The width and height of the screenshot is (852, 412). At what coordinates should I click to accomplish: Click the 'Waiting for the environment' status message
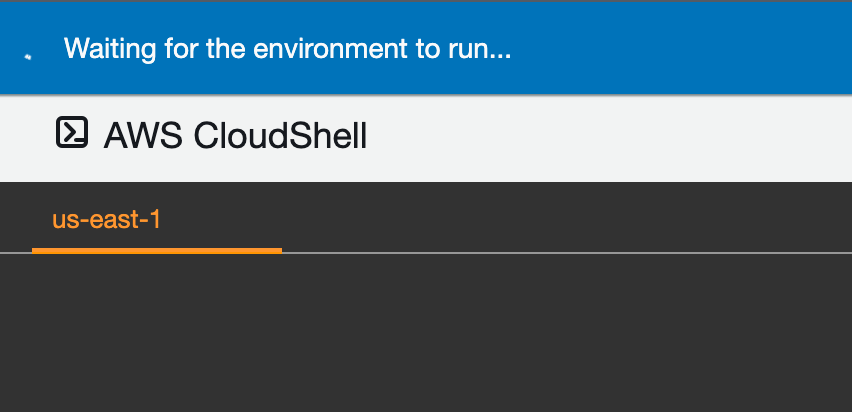(287, 49)
